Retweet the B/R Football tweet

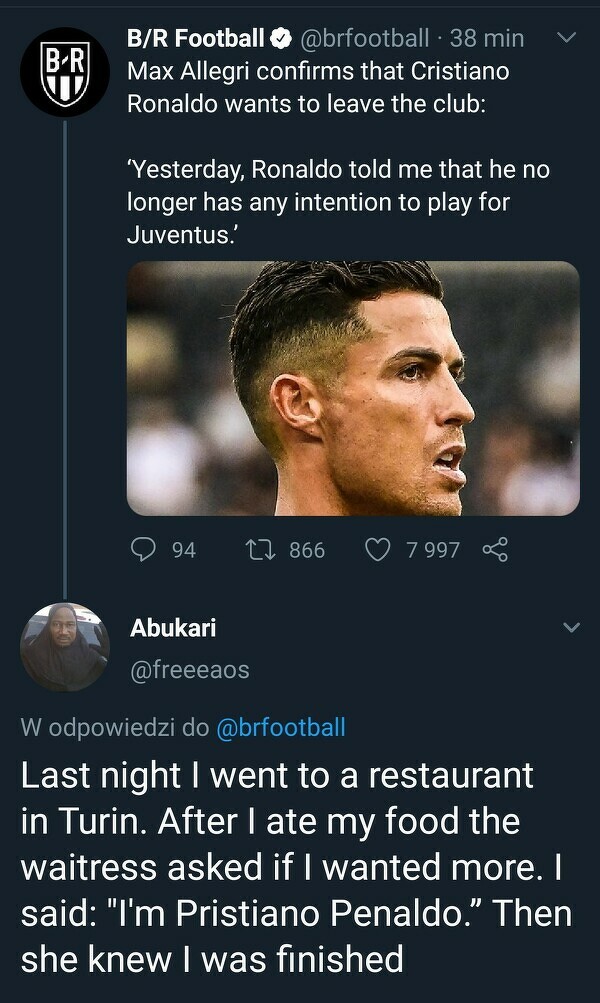(259, 549)
